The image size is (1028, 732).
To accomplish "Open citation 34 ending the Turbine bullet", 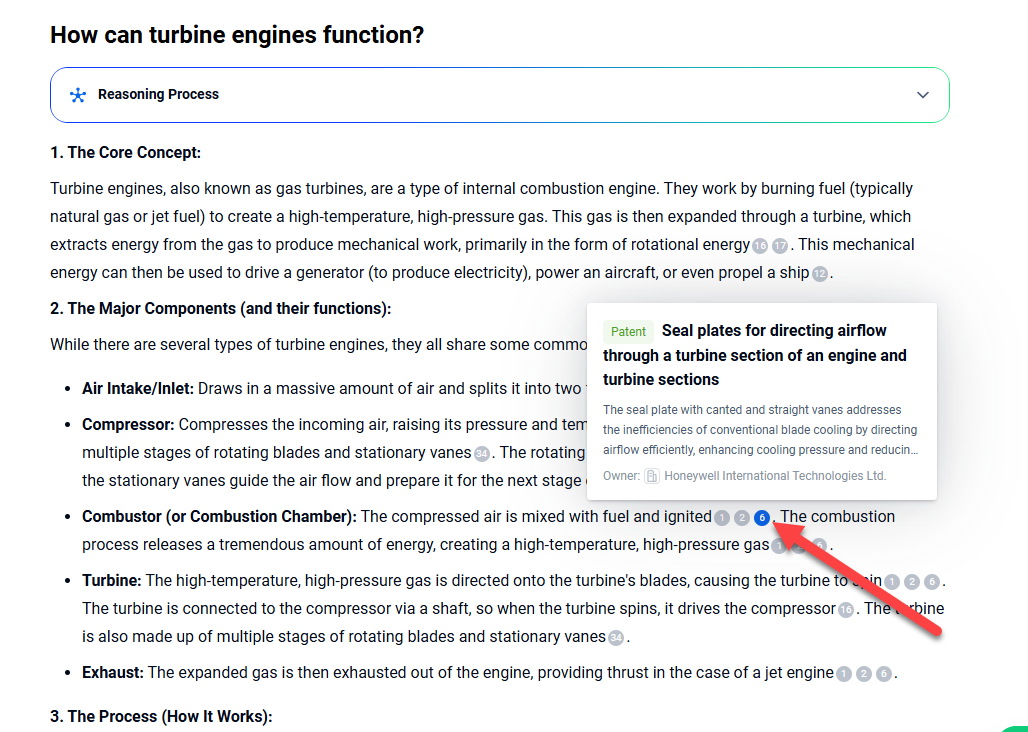I will 616,638.
